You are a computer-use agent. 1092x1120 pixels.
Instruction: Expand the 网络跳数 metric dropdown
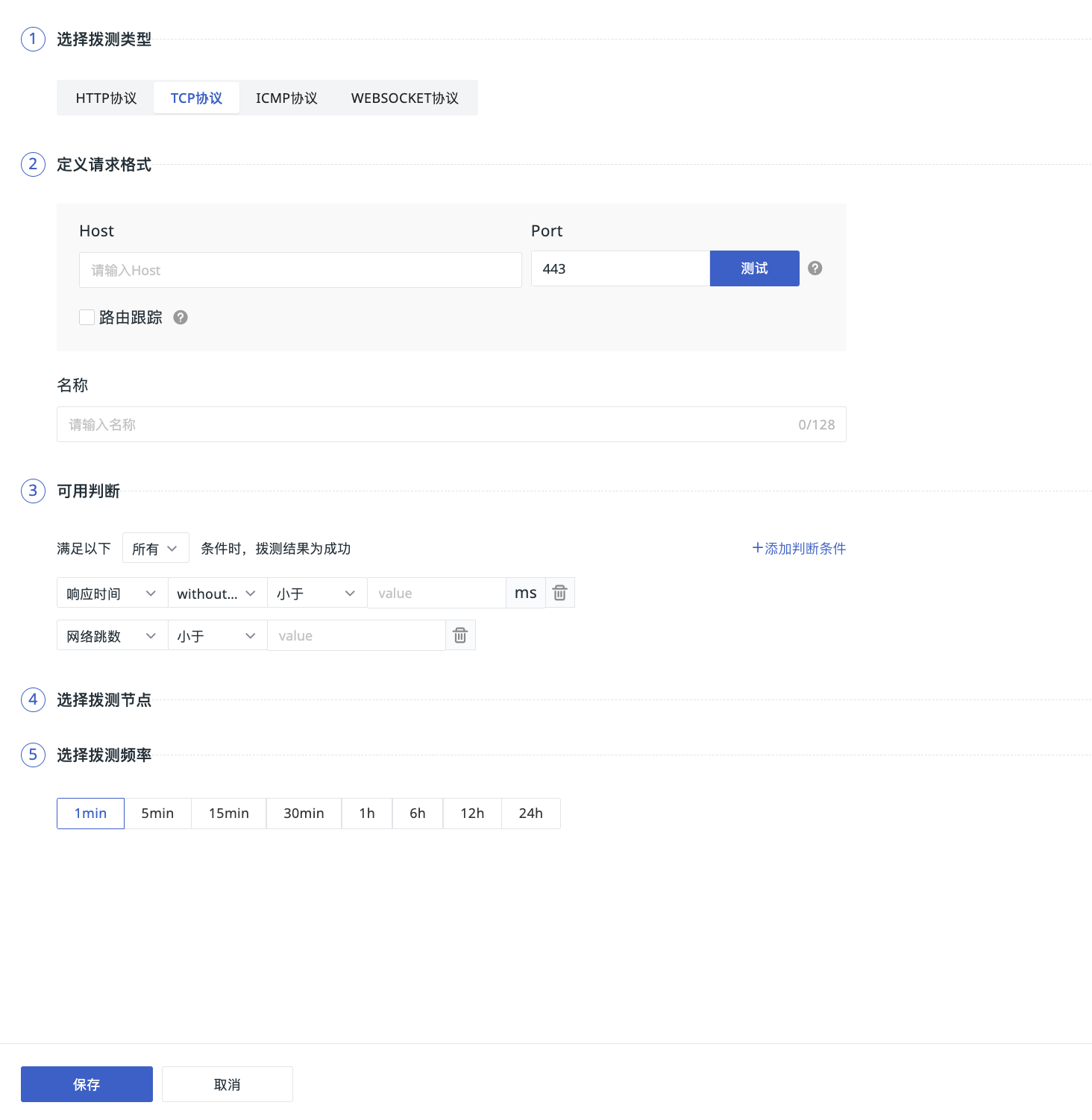[112, 636]
